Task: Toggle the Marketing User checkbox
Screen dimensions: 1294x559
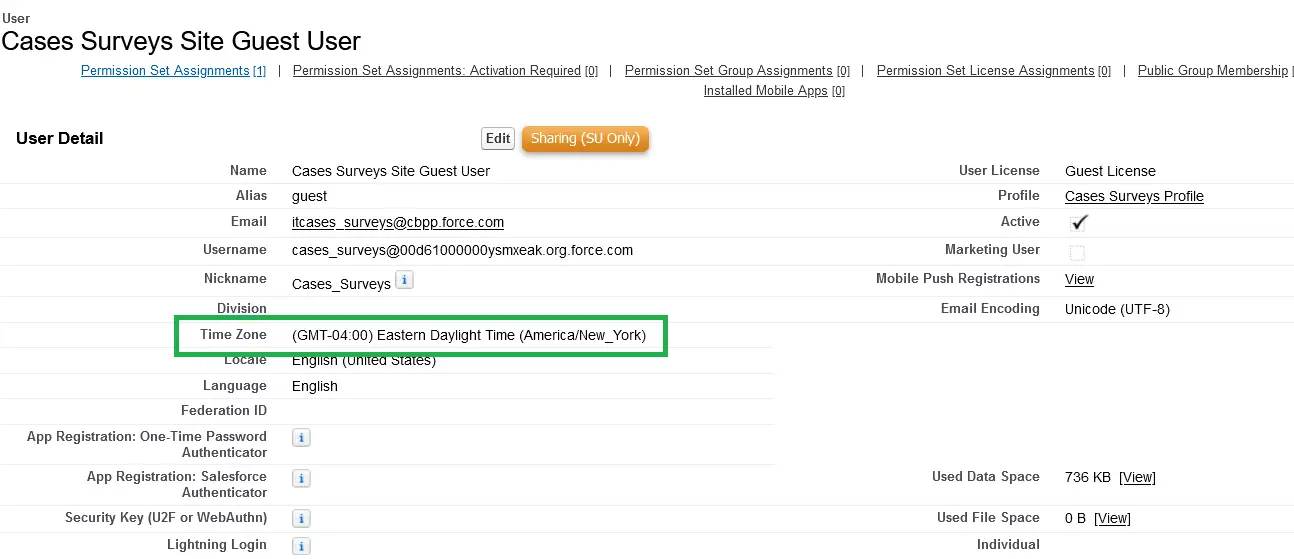Action: (x=1077, y=252)
